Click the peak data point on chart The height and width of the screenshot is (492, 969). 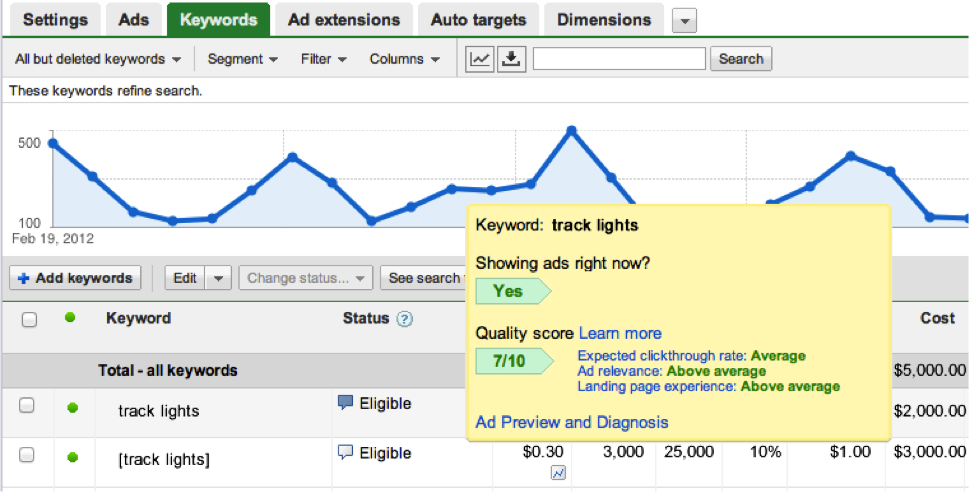(x=571, y=130)
